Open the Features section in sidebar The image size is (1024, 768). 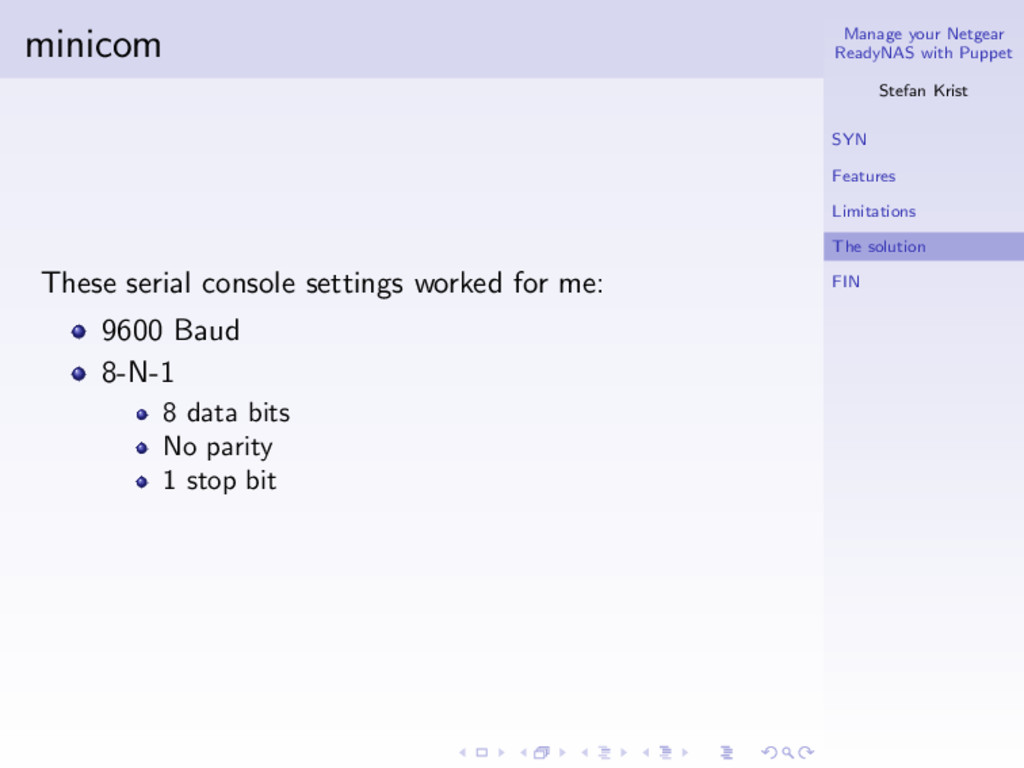coord(863,176)
